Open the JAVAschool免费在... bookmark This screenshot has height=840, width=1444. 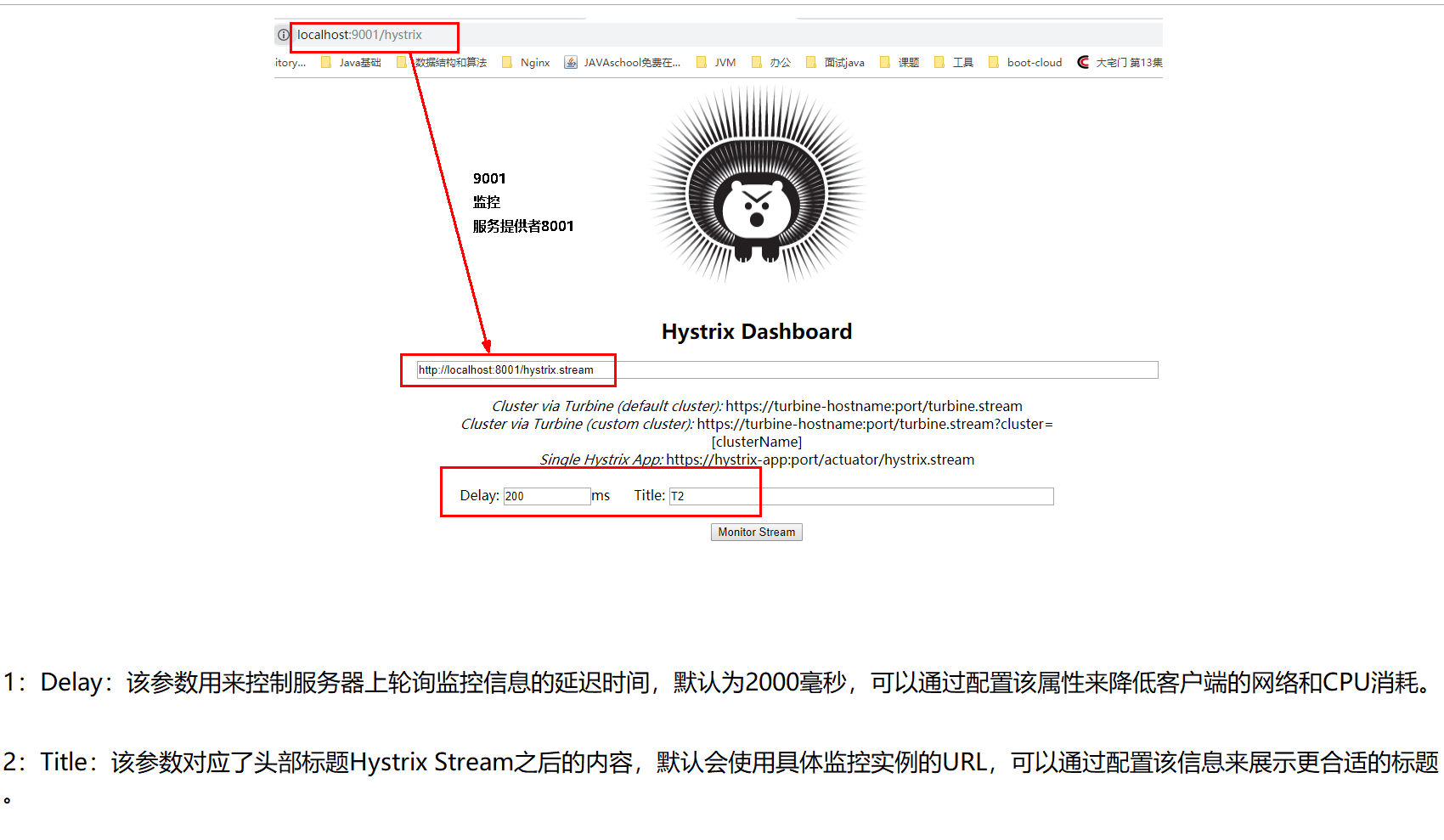click(x=623, y=63)
